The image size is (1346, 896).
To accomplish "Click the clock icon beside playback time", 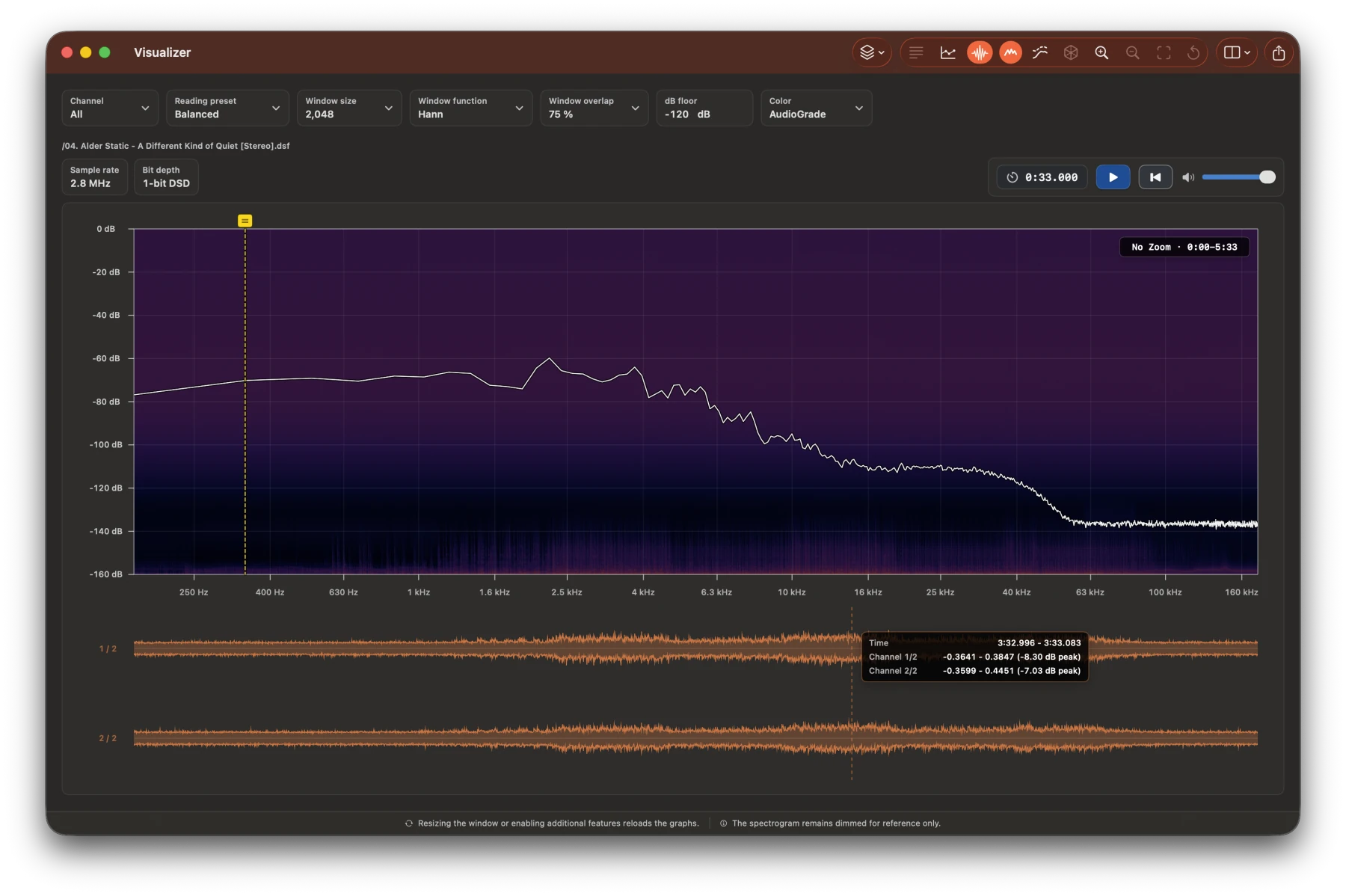I will point(1012,177).
